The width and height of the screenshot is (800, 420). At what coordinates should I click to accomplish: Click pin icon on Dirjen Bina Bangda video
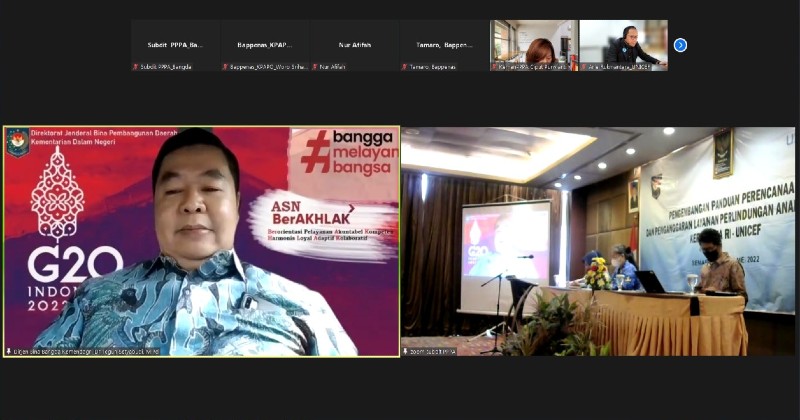(9, 352)
